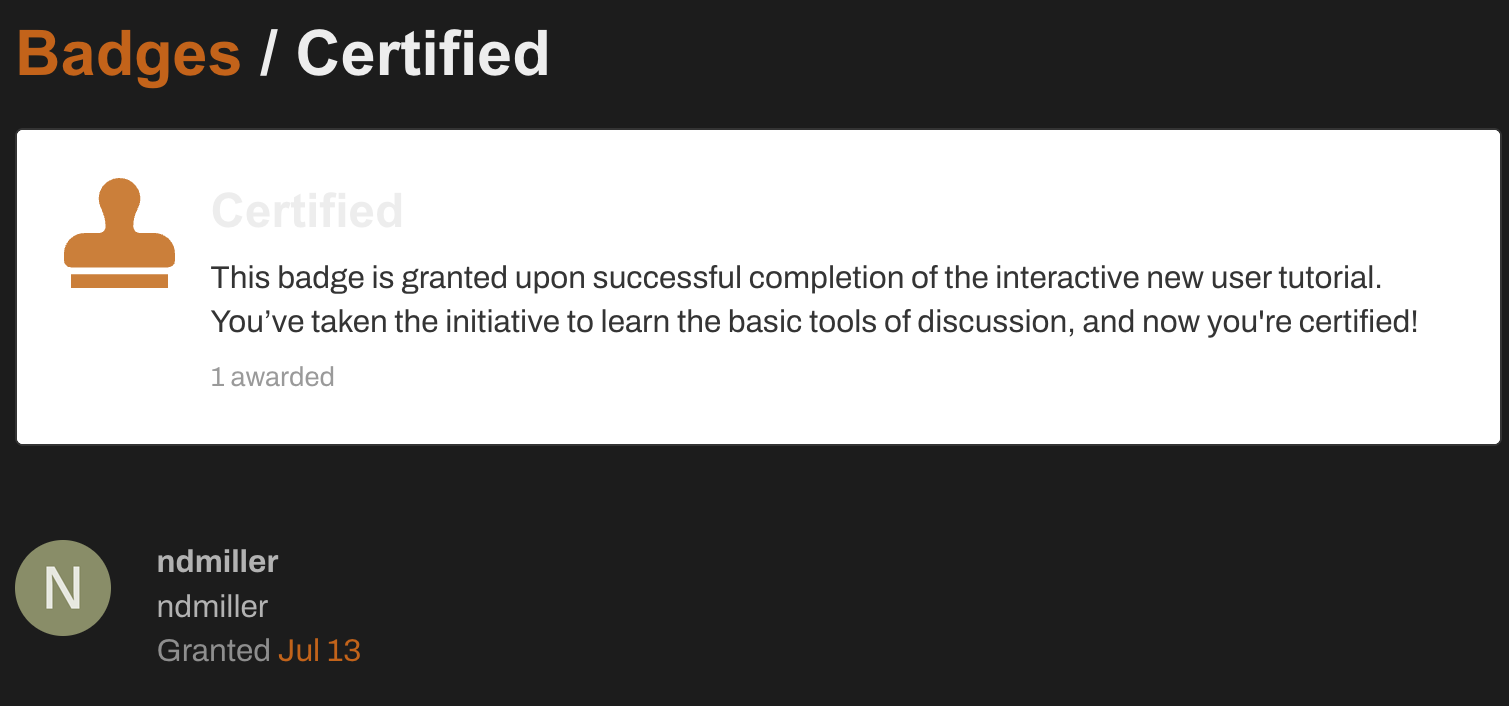This screenshot has height=706, width=1509.
Task: Click the 'Granted' label text
Action: pos(213,650)
